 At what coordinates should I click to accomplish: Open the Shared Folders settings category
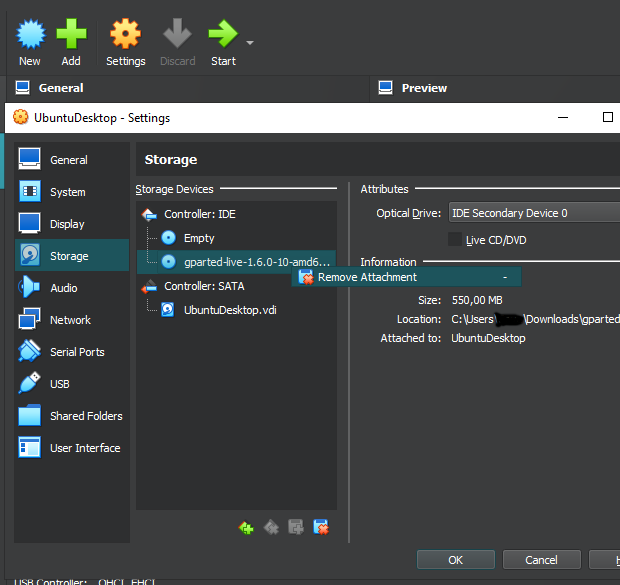(72, 416)
